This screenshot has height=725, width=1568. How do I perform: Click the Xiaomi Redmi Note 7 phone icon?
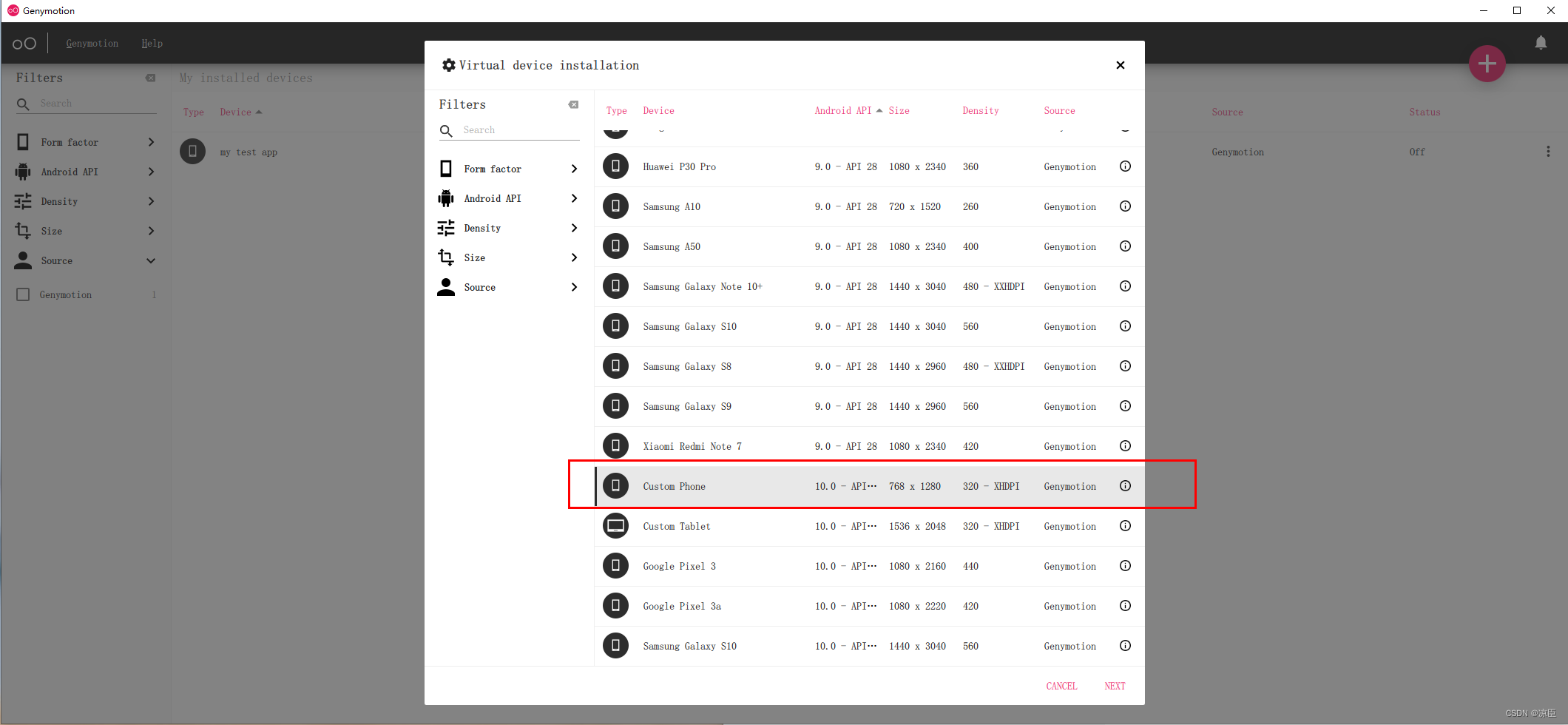615,446
